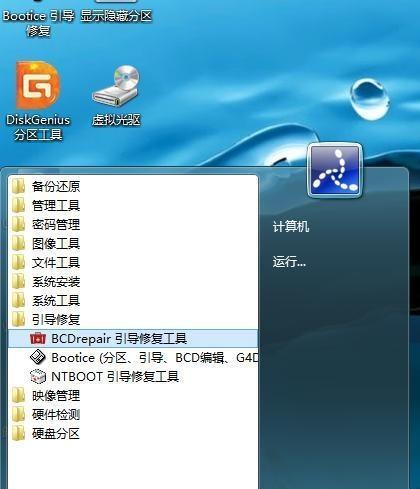Click the red toolbox icon beside BCDrepair
Image resolution: width=420 pixels, height=489 pixels.
pos(38,339)
